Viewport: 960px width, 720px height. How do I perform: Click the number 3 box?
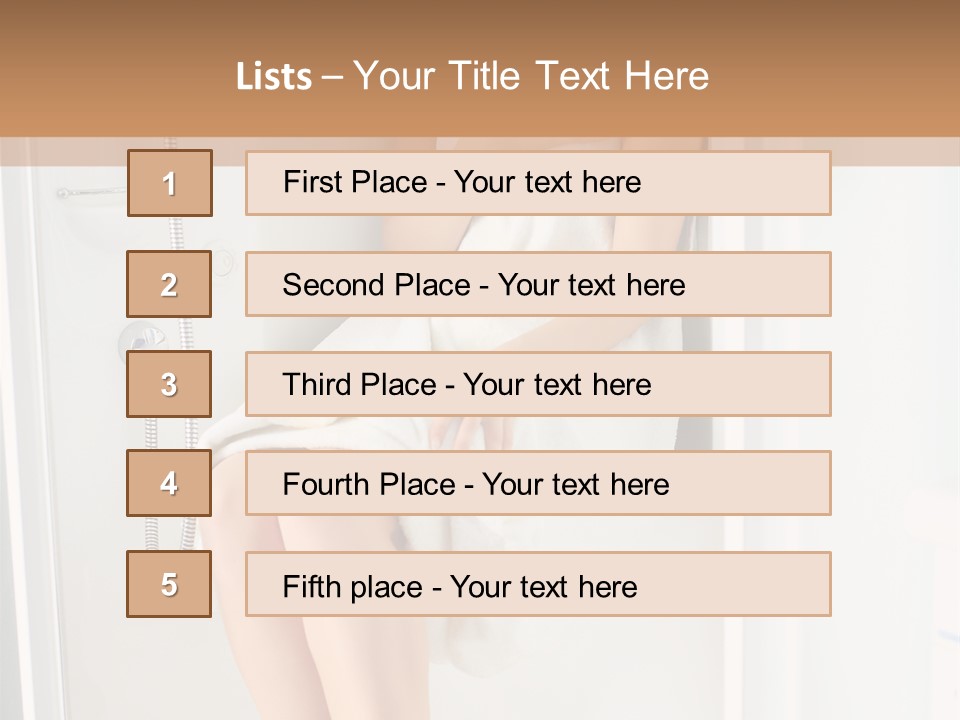pos(169,384)
